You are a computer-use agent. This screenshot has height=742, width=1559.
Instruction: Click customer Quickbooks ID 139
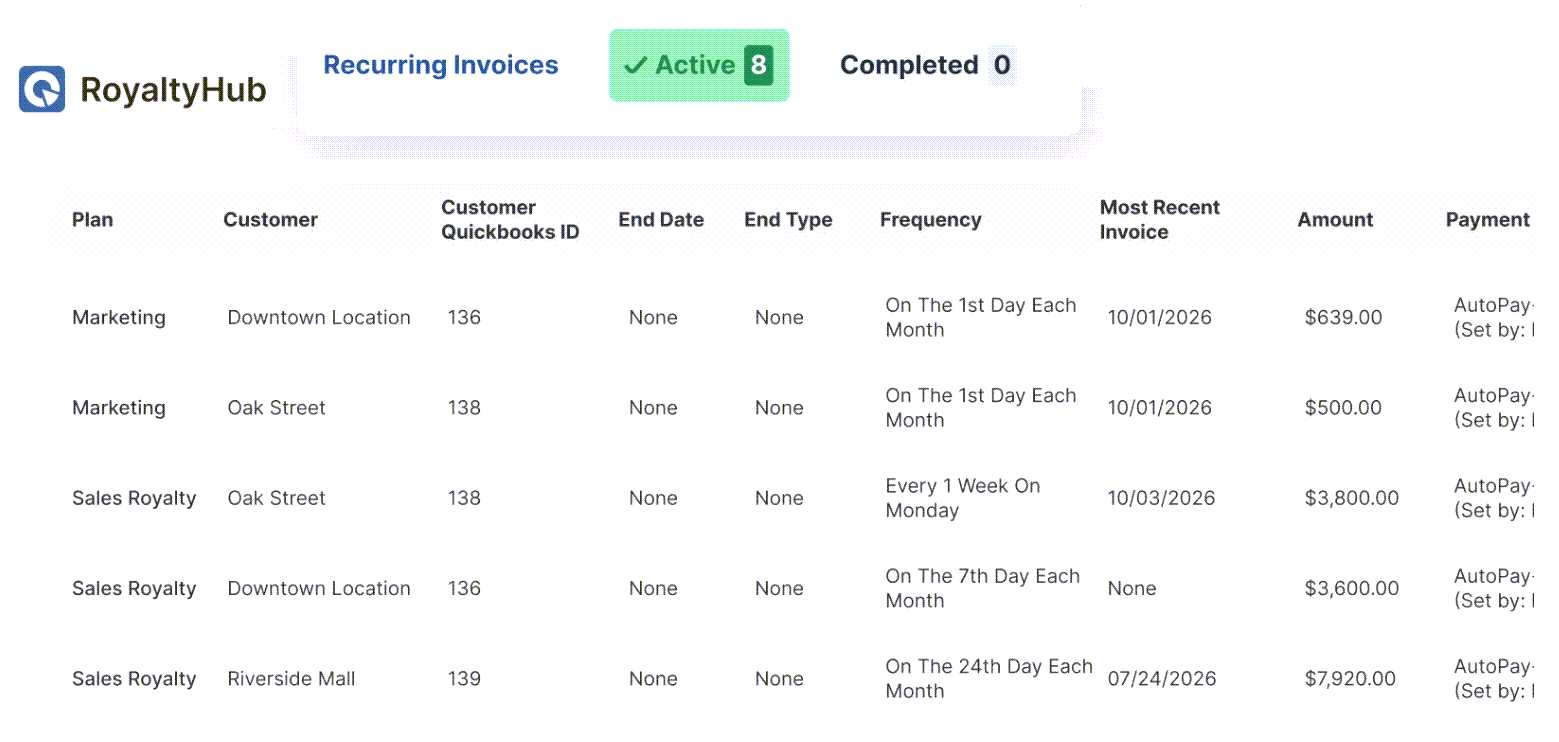point(464,679)
